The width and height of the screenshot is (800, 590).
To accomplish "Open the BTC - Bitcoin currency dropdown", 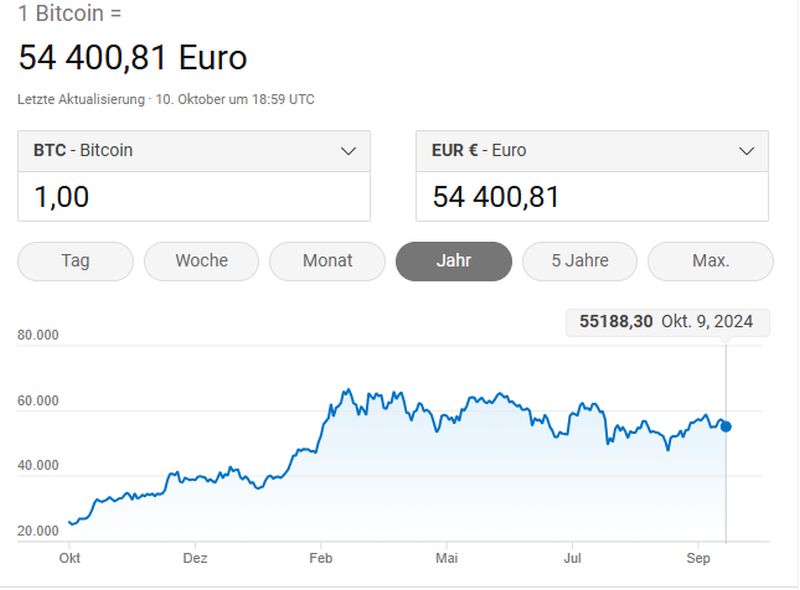I will (x=194, y=151).
